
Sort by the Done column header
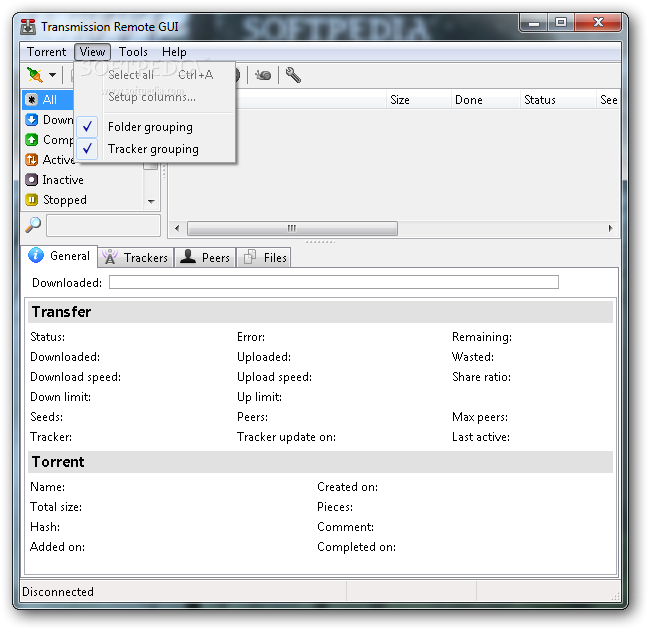[x=486, y=100]
